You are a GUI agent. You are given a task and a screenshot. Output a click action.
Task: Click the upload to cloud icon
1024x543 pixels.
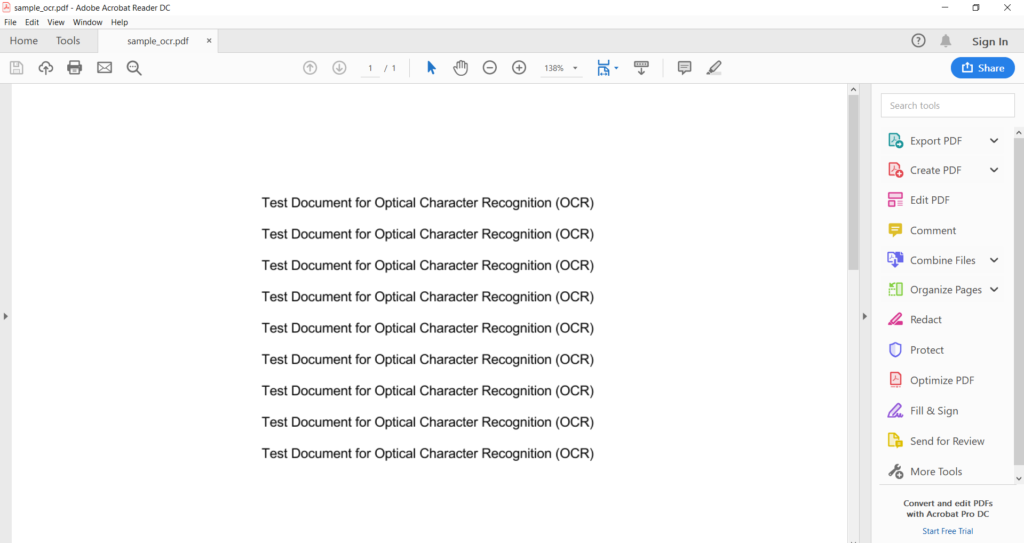[46, 67]
